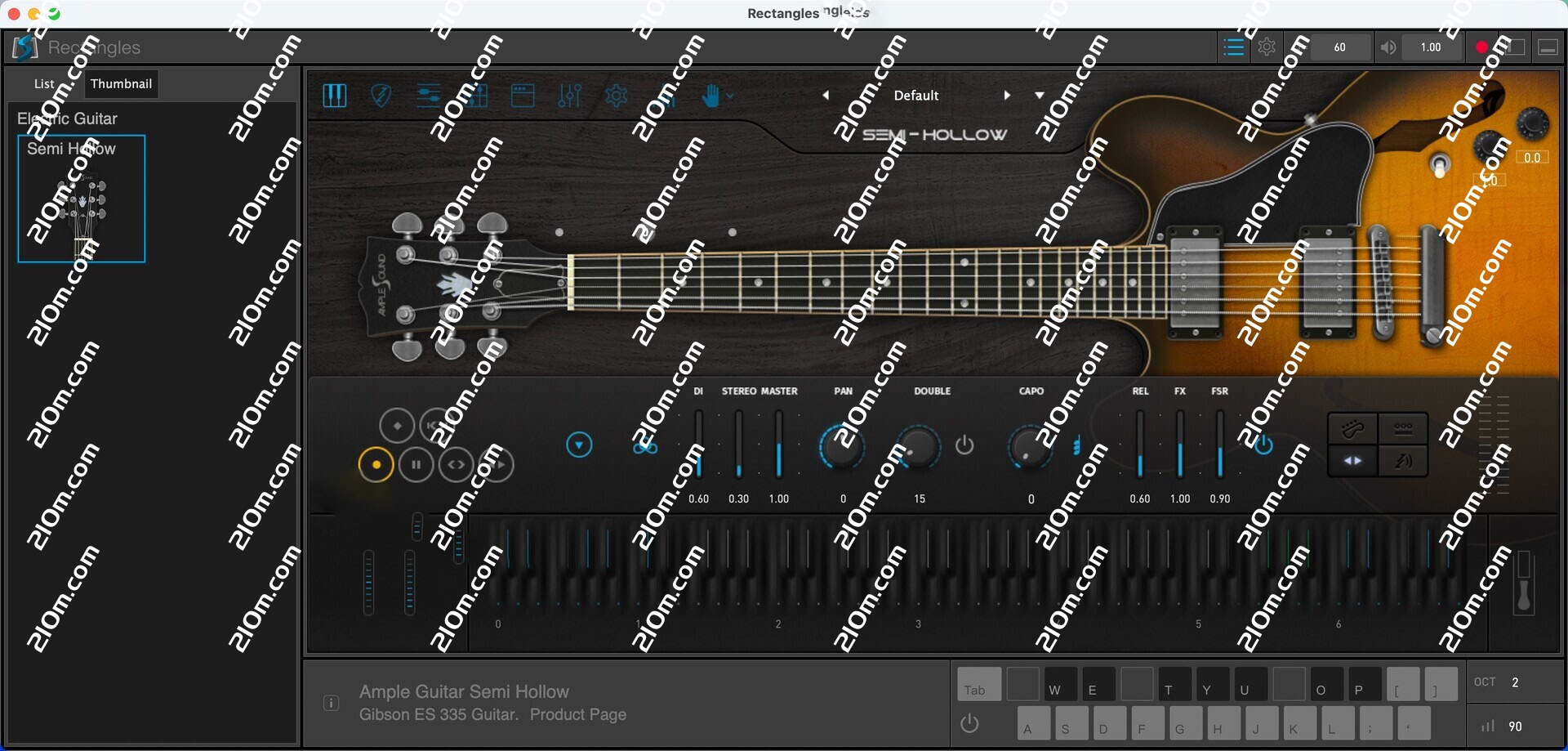Click the pause playback button

point(416,465)
